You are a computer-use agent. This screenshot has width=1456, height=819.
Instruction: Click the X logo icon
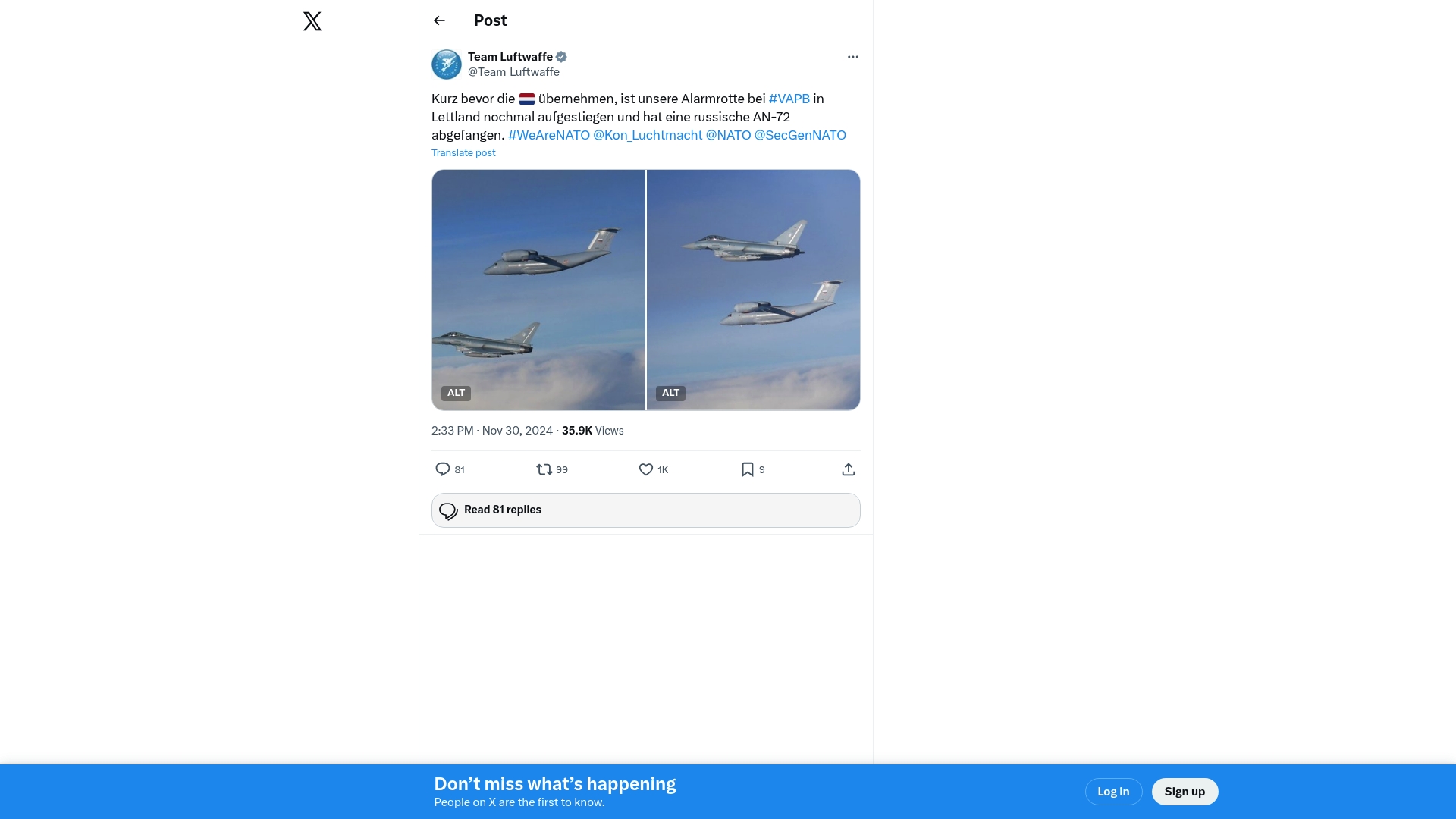coord(312,21)
